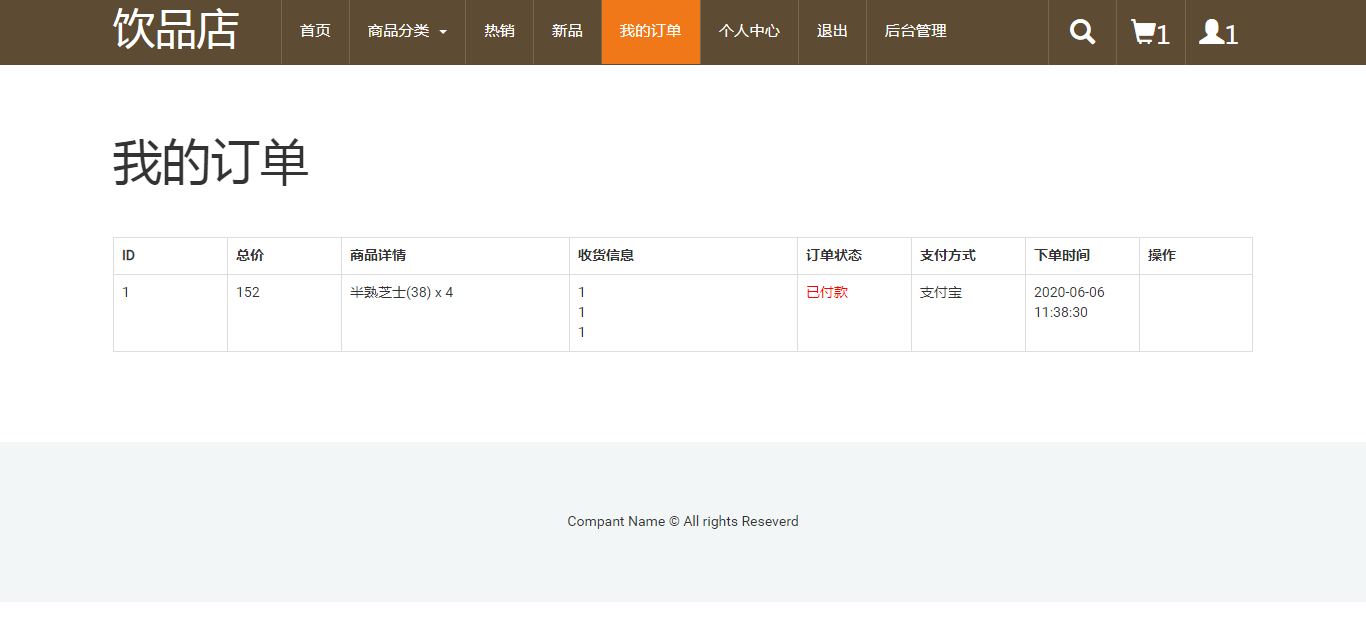The image size is (1366, 621).
Task: Open the search magnifier icon
Action: 1082,32
